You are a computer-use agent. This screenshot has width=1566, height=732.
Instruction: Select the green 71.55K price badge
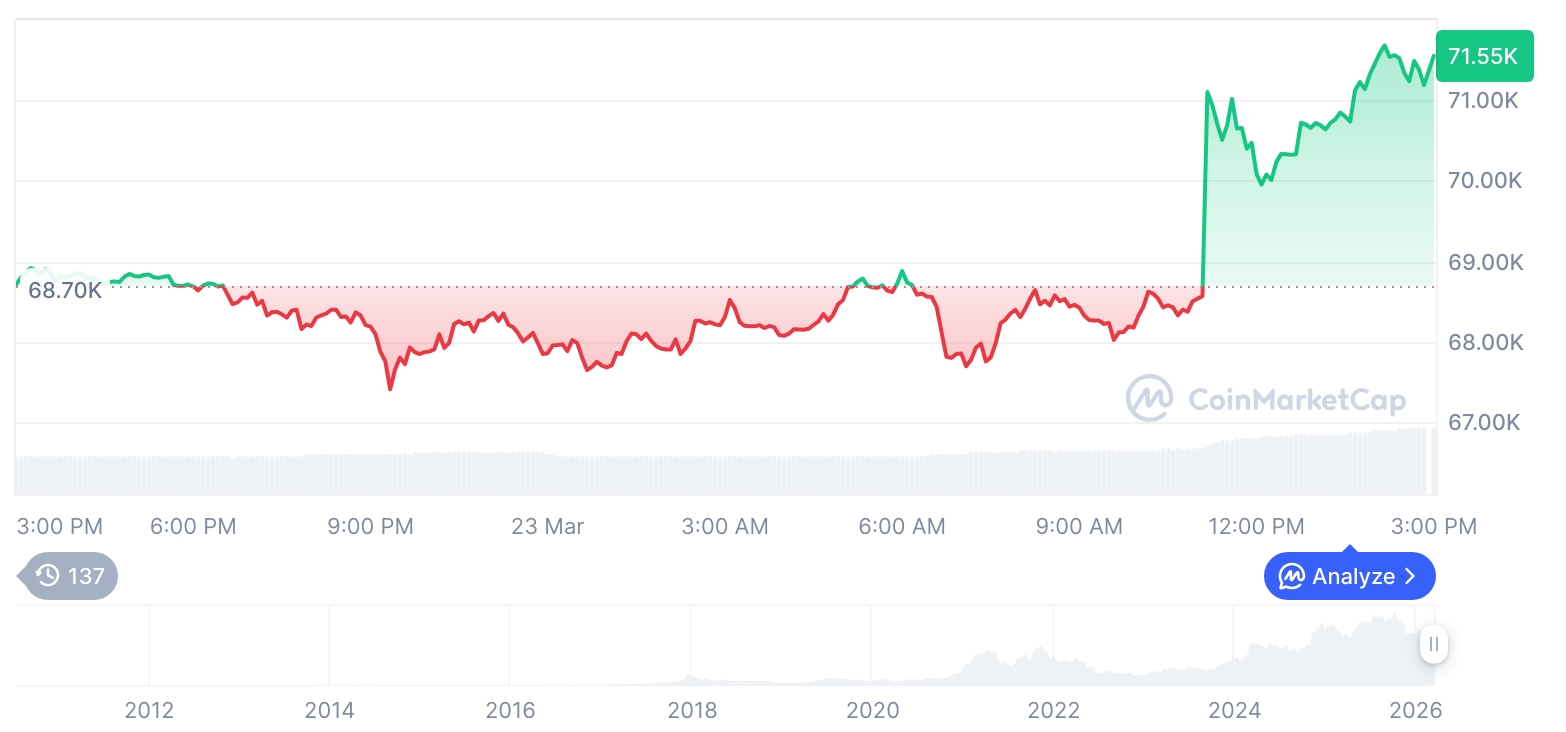[x=1484, y=56]
